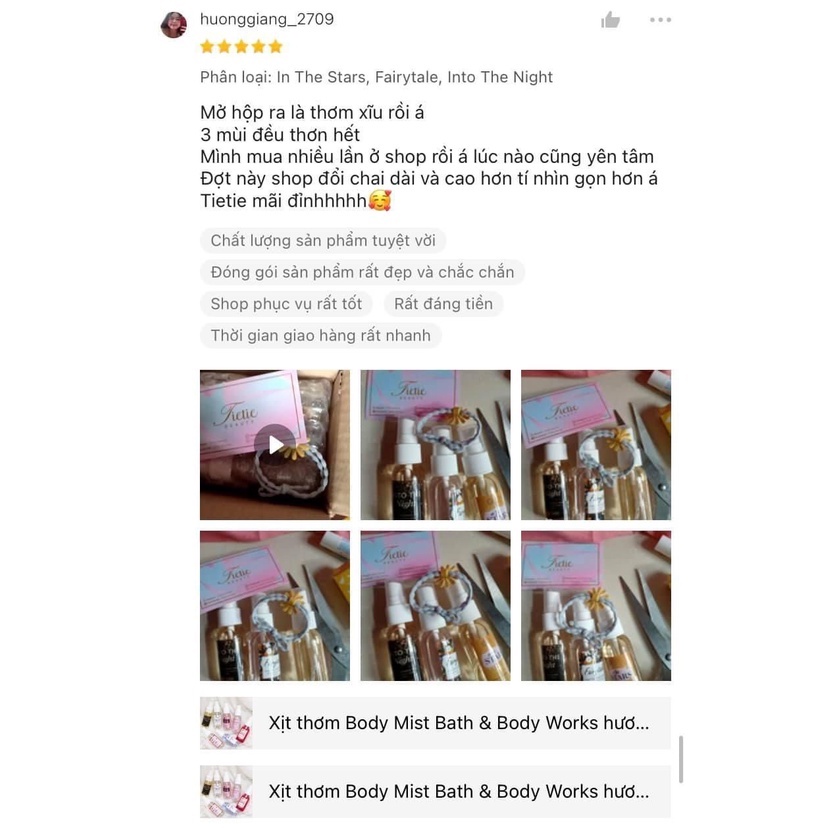Like the review with thumbs-up icon

[x=610, y=20]
